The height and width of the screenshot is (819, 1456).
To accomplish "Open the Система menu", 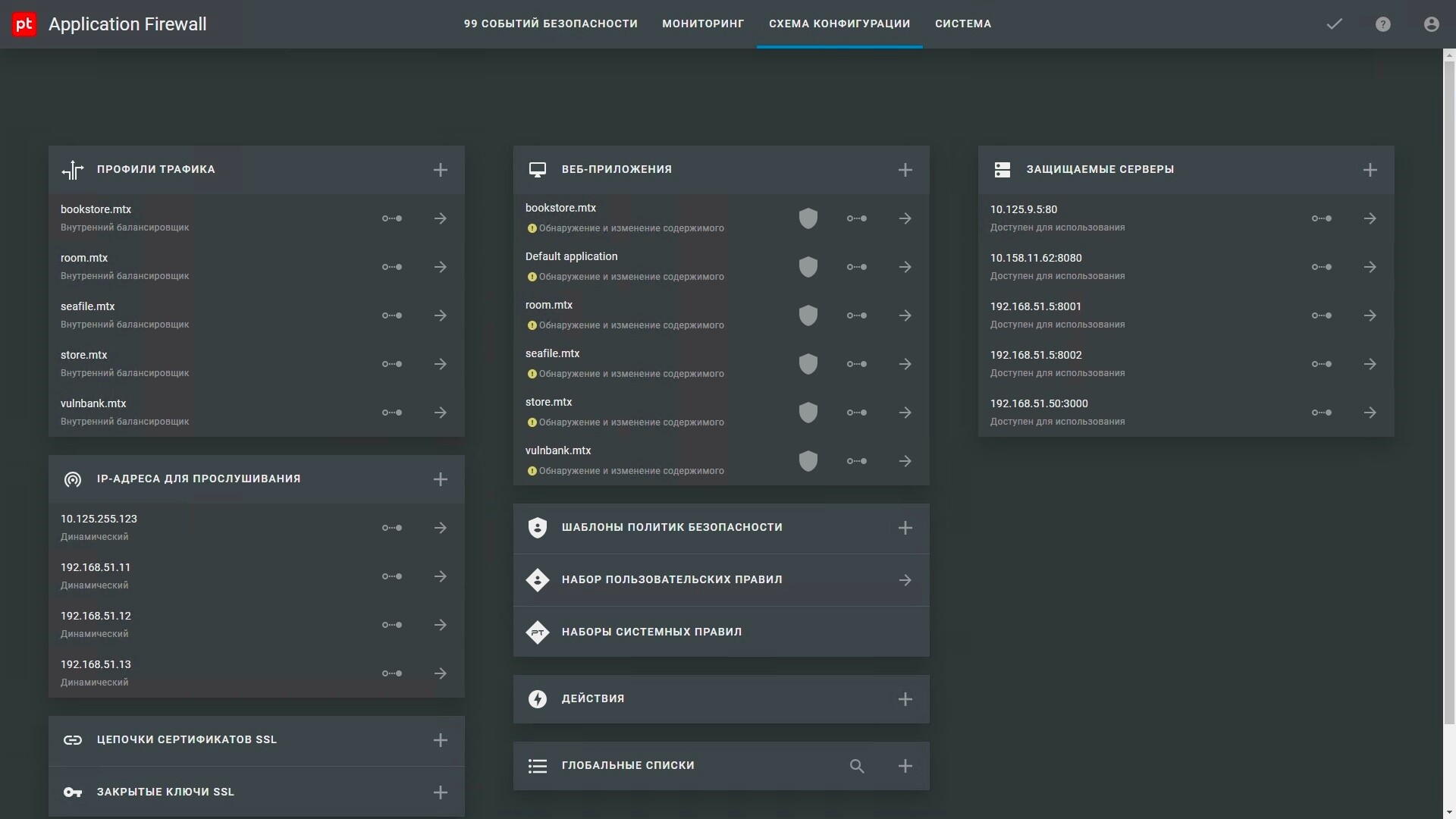I will click(x=963, y=24).
